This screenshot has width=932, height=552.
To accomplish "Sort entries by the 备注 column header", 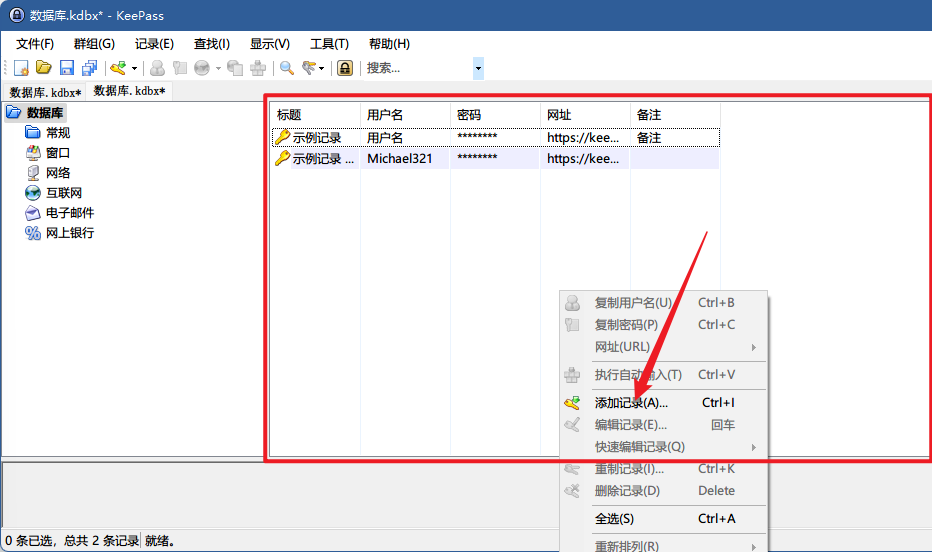I will pyautogui.click(x=675, y=115).
